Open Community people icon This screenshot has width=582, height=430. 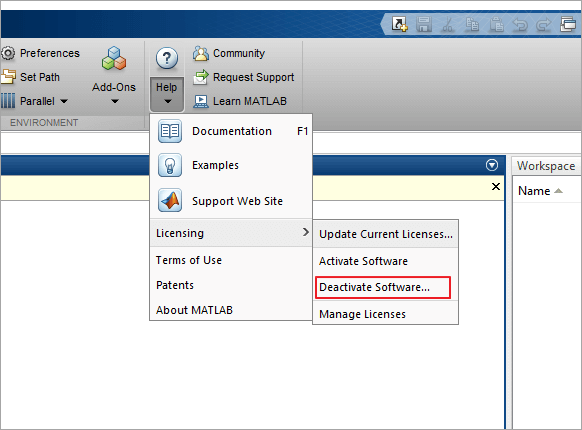coord(201,53)
